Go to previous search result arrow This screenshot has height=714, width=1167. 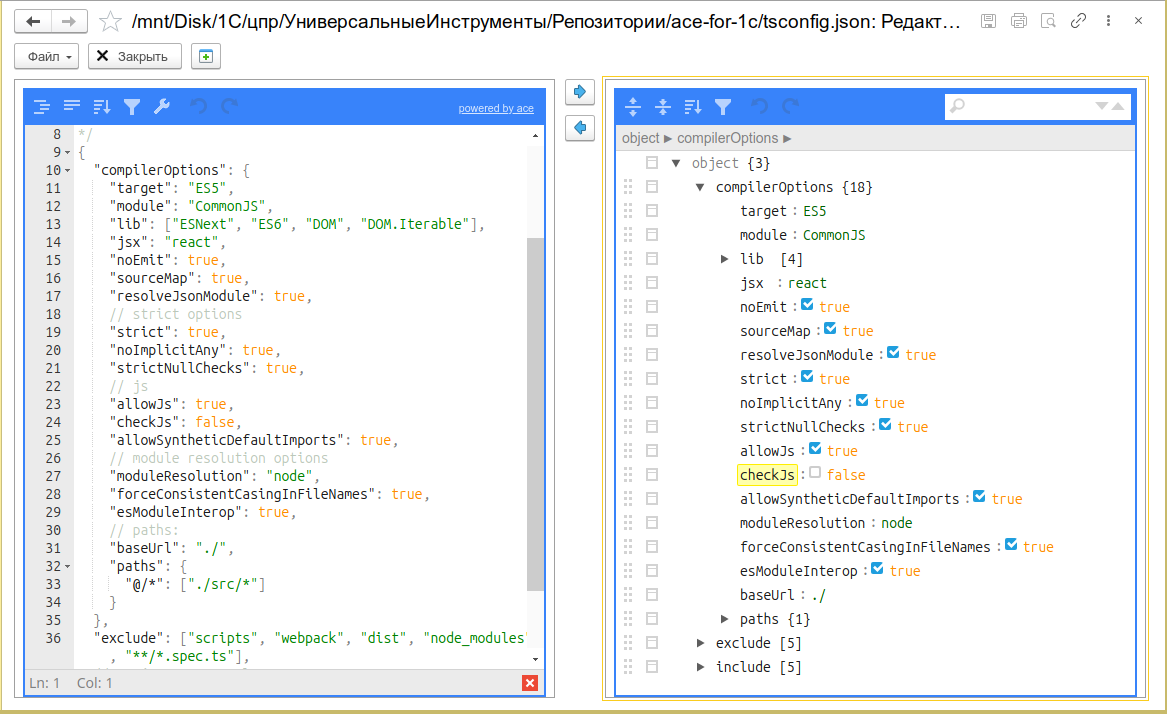(x=1118, y=106)
